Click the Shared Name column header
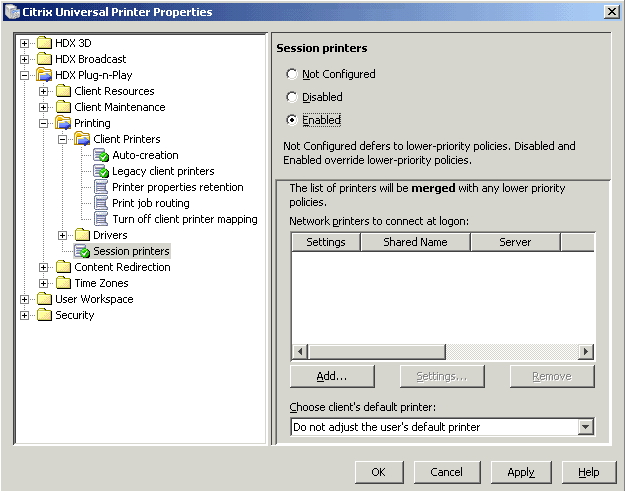This screenshot has height=491, width=625. (415, 242)
